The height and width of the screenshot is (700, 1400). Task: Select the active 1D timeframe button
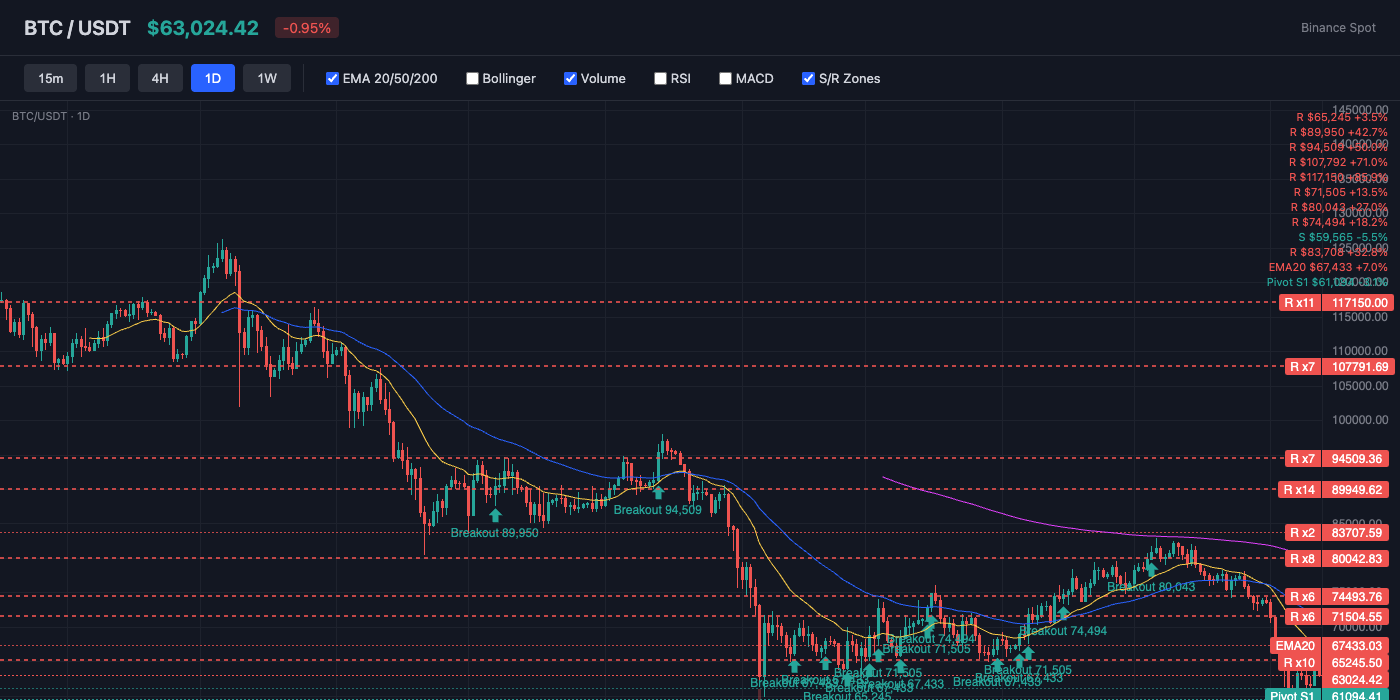(x=213, y=78)
